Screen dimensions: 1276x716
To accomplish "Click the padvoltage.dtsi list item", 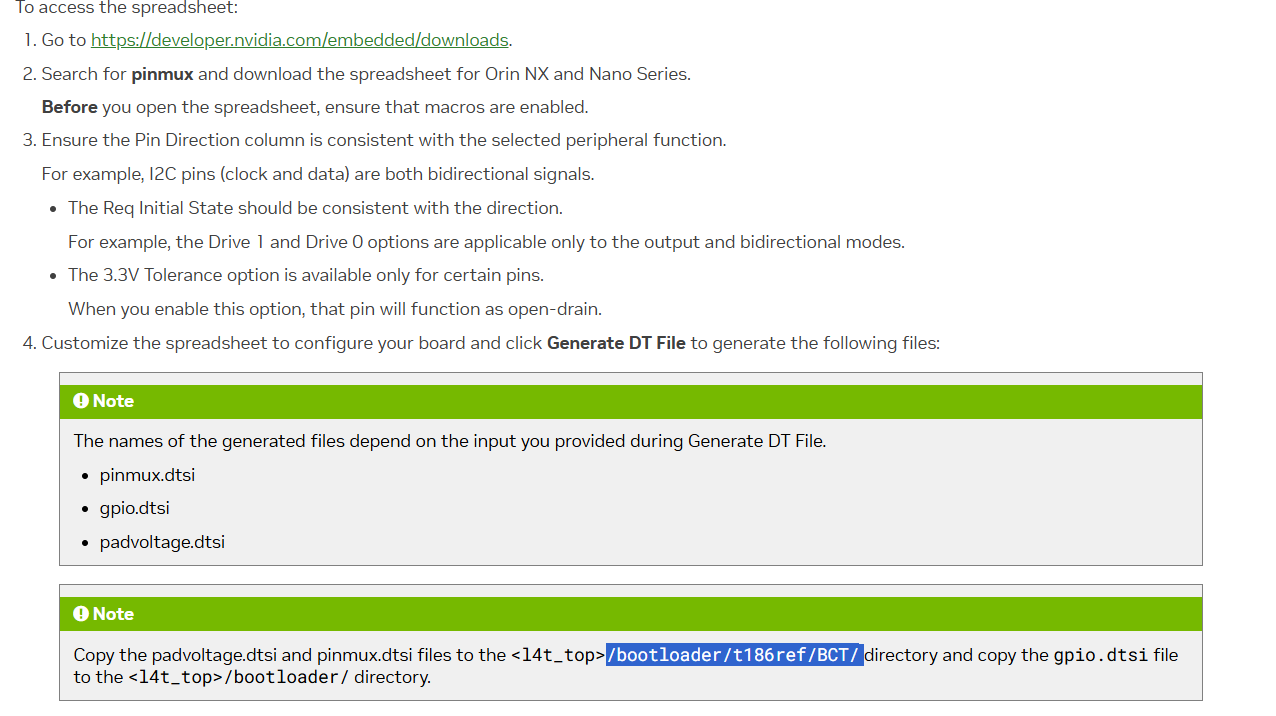I will point(162,542).
